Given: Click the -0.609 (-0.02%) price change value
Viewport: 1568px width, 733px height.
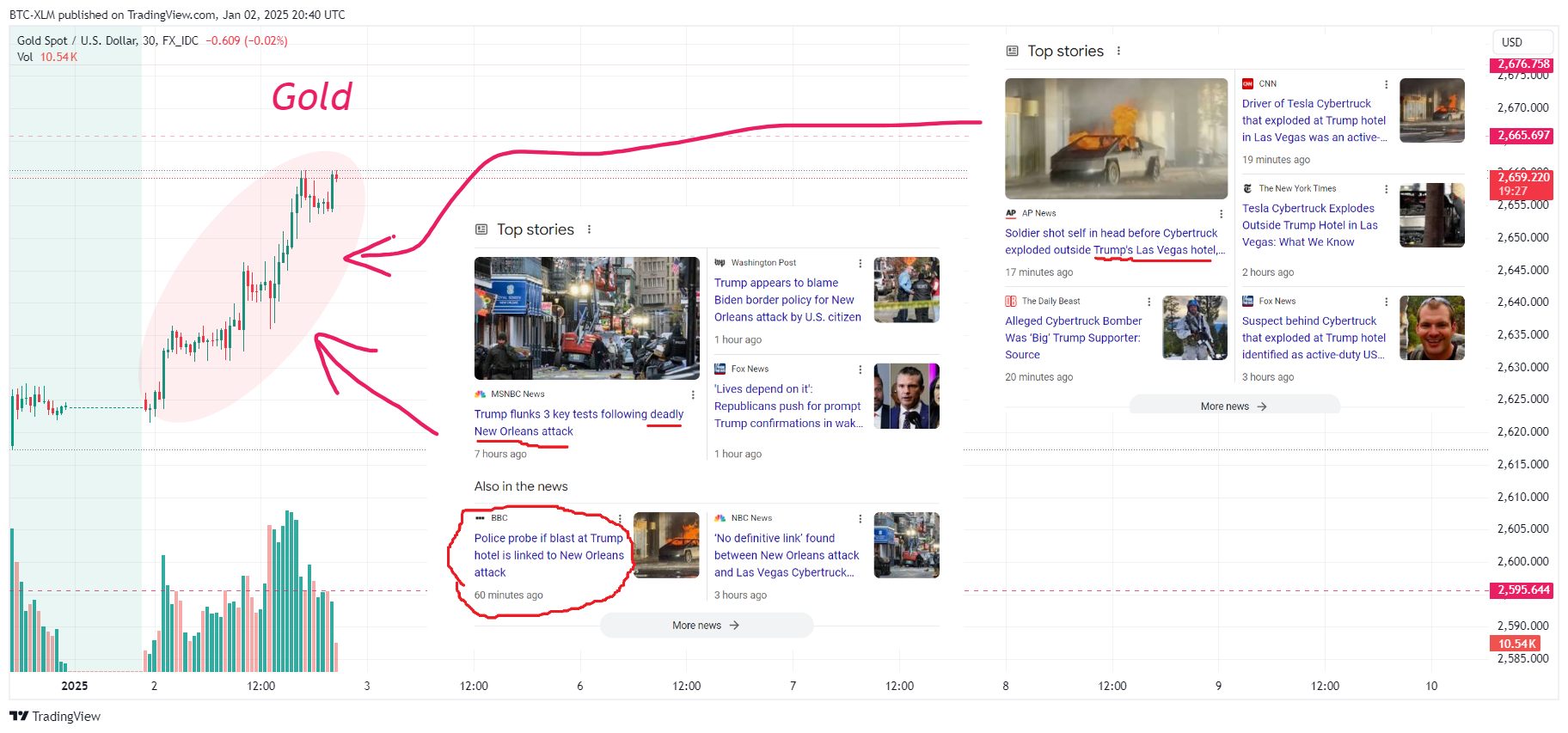Looking at the screenshot, I should [x=247, y=40].
